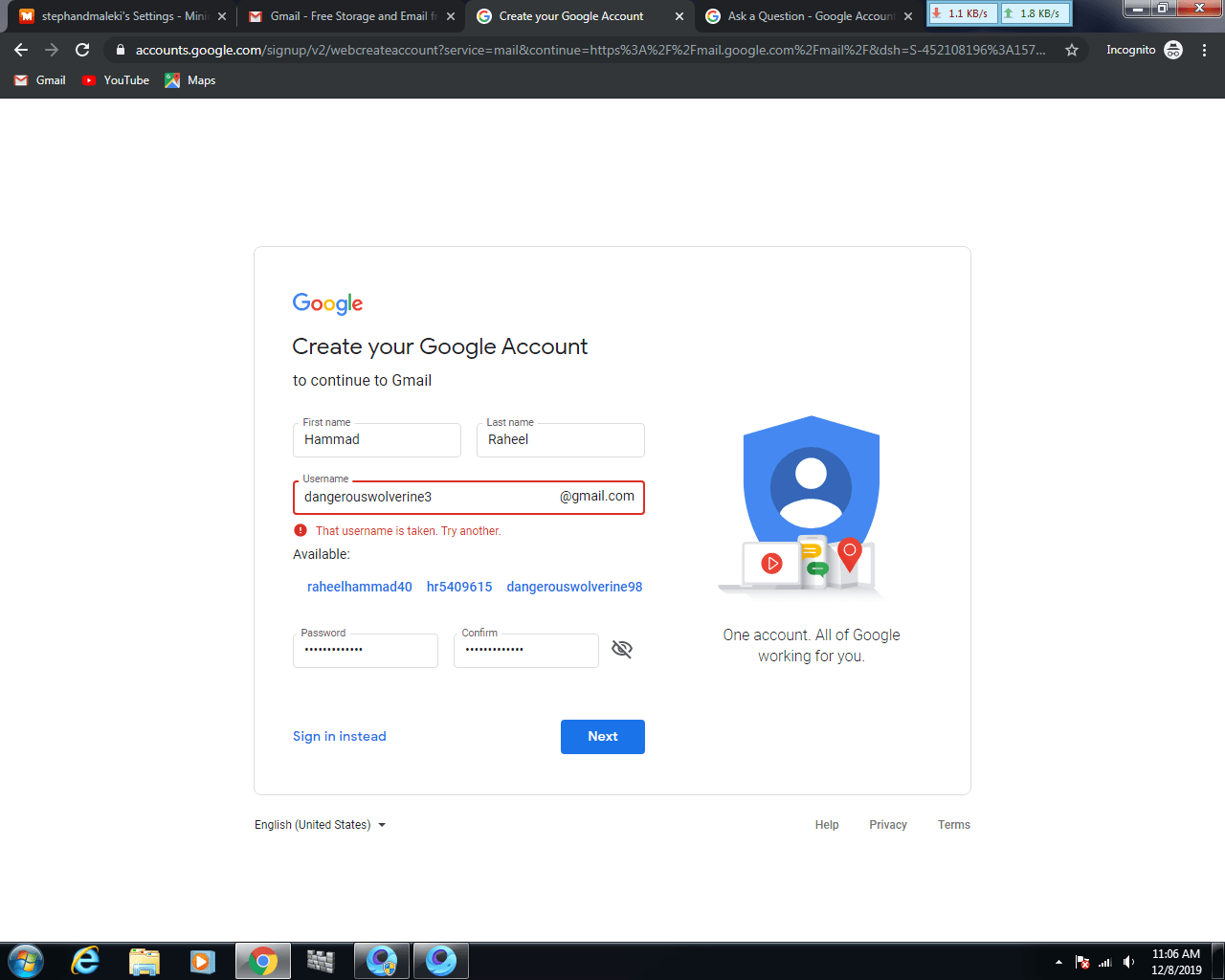Open the clock showing 11:06 AM
Screen dimensions: 1225x980
[1176, 962]
